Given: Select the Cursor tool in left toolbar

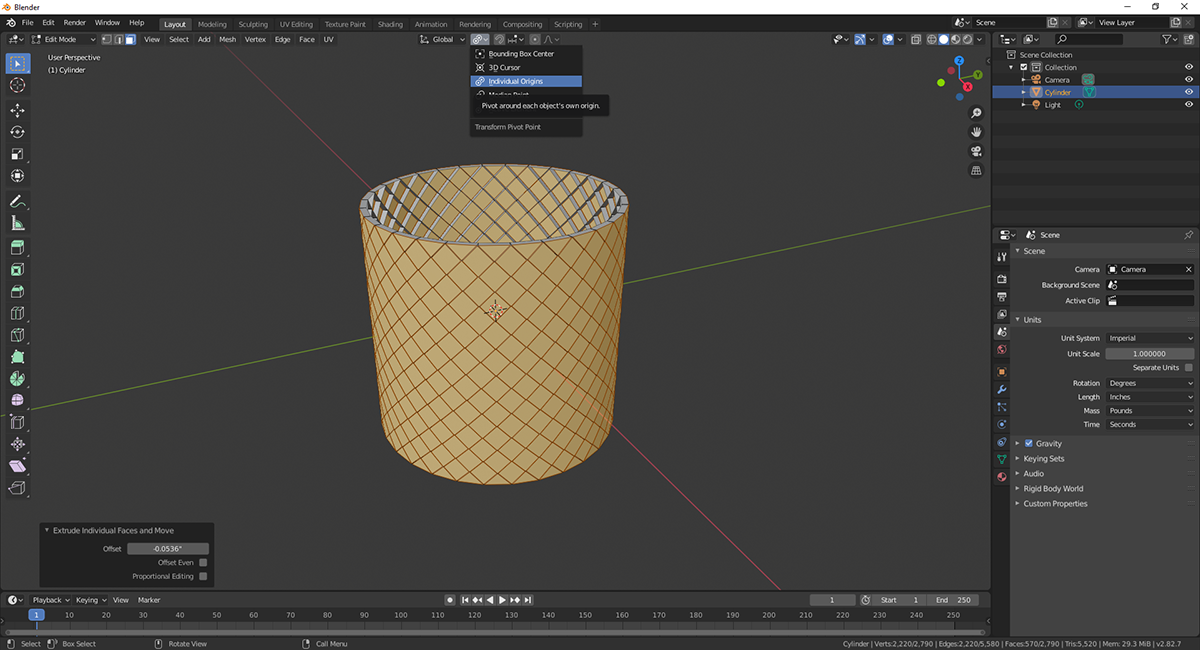Looking at the screenshot, I should point(17,85).
